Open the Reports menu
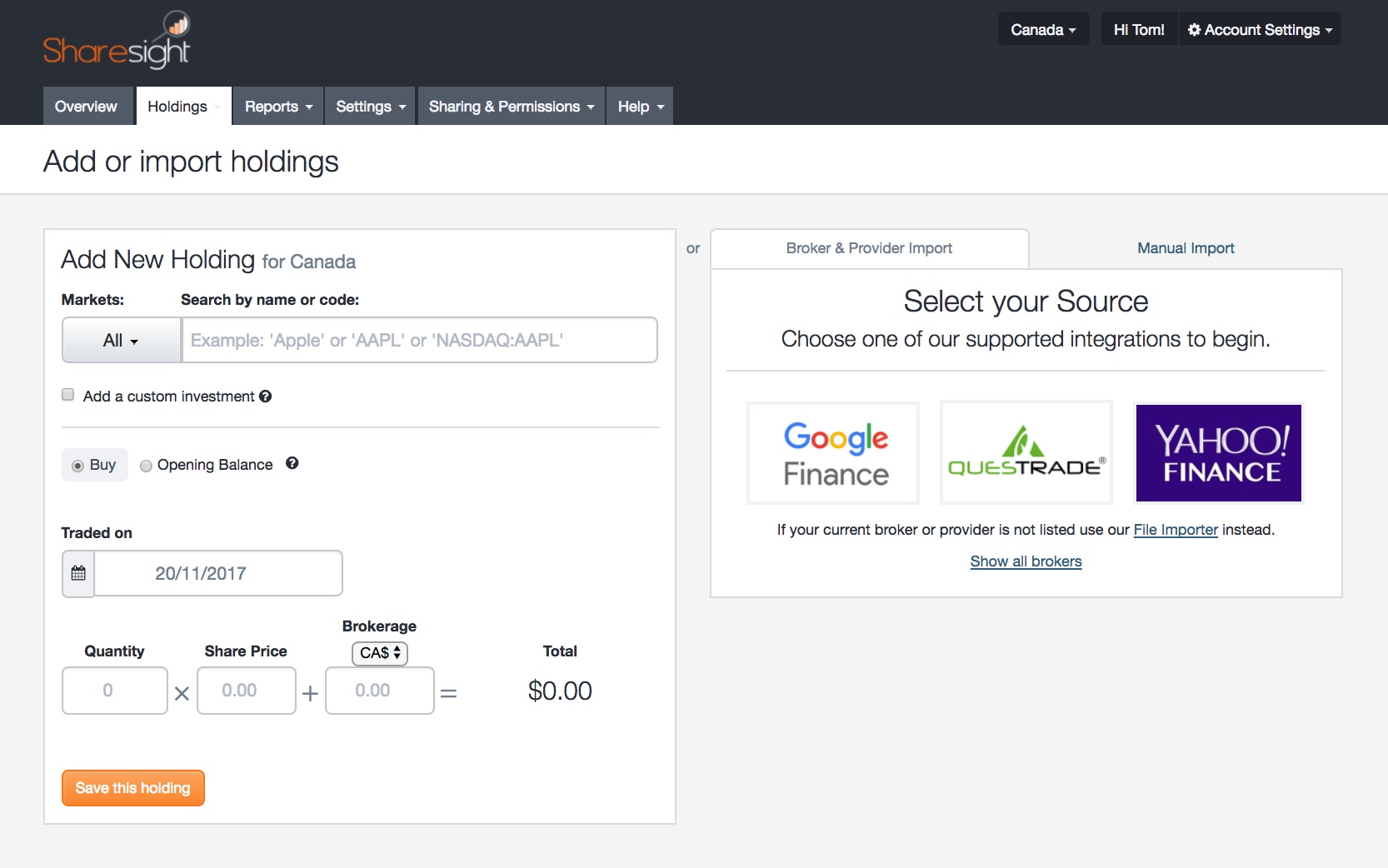The image size is (1388, 868). click(x=277, y=106)
